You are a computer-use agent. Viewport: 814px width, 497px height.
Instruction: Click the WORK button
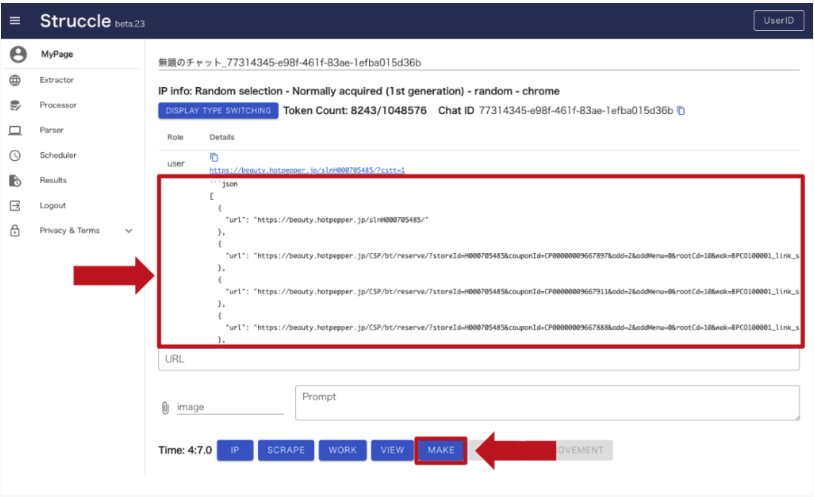tap(343, 450)
